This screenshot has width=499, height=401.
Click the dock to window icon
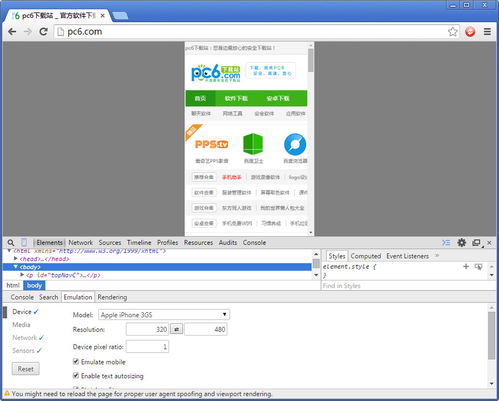(x=477, y=243)
